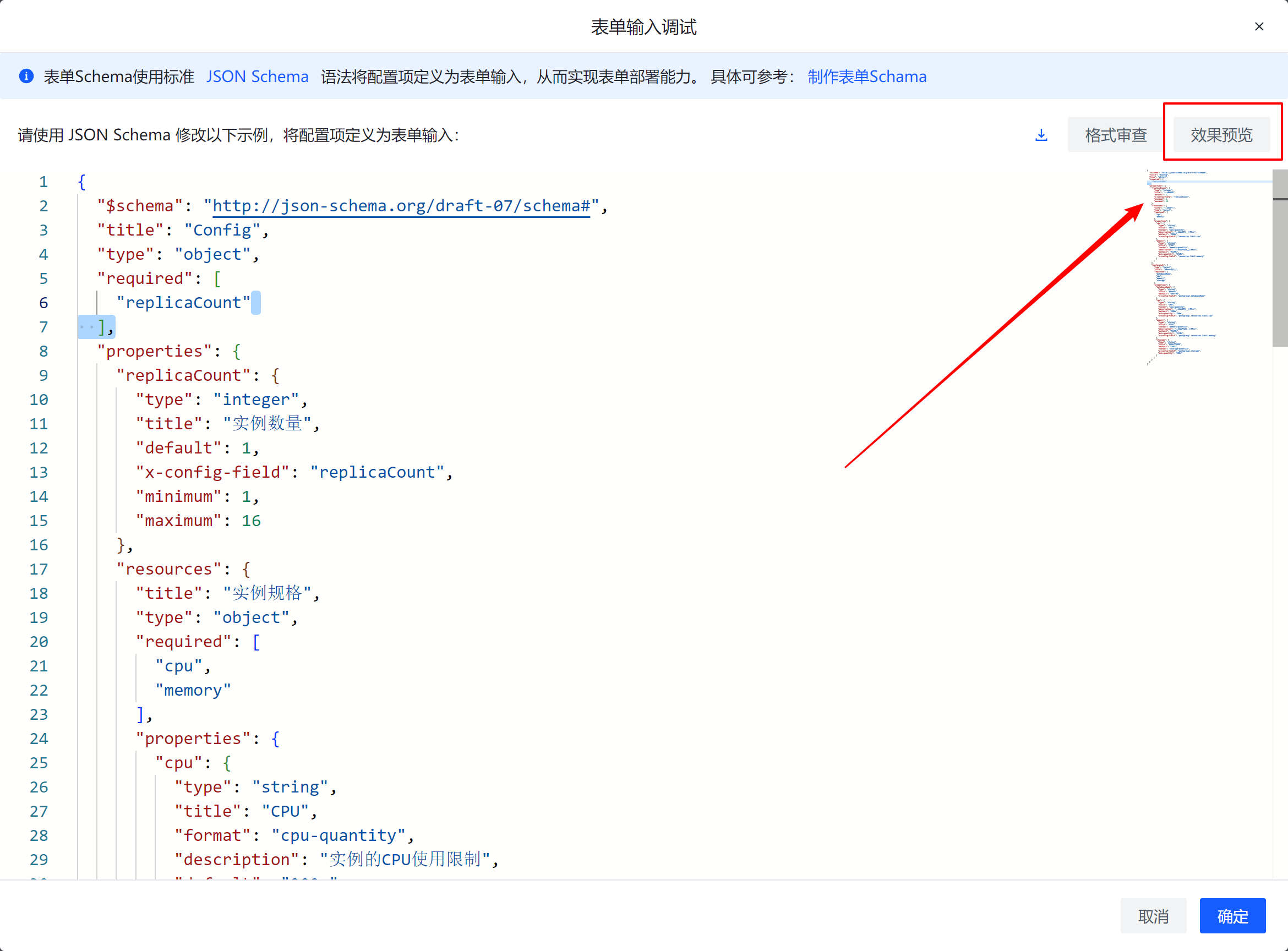Open the 制作表单Schama link
Image resolution: width=1288 pixels, height=951 pixels.
click(867, 76)
